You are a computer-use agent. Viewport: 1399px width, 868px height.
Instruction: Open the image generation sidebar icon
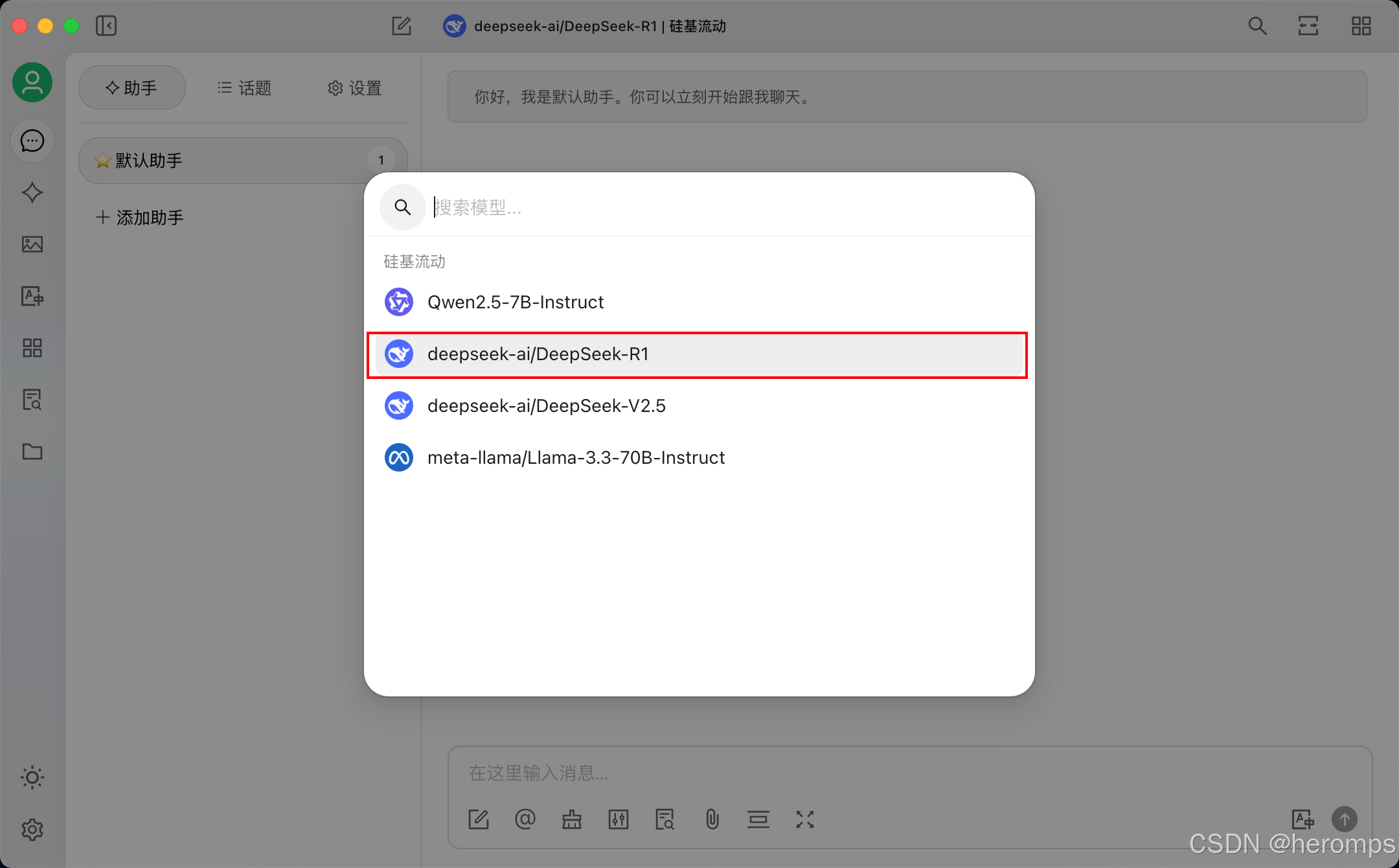(32, 244)
